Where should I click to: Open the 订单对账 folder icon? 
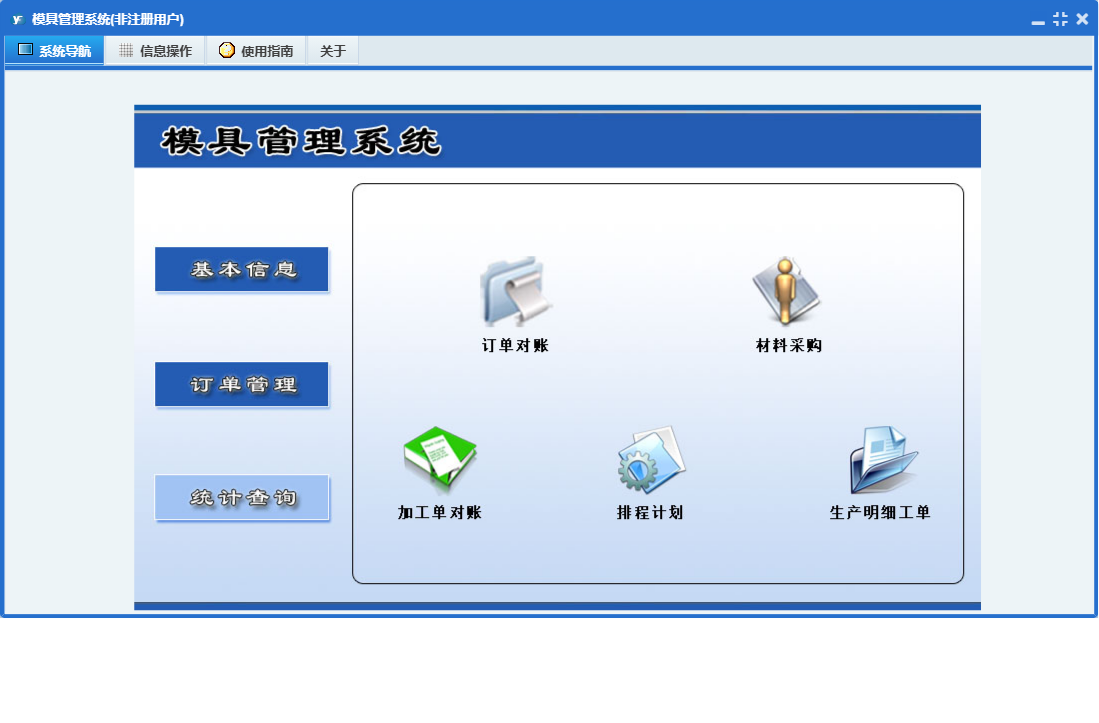pyautogui.click(x=516, y=291)
